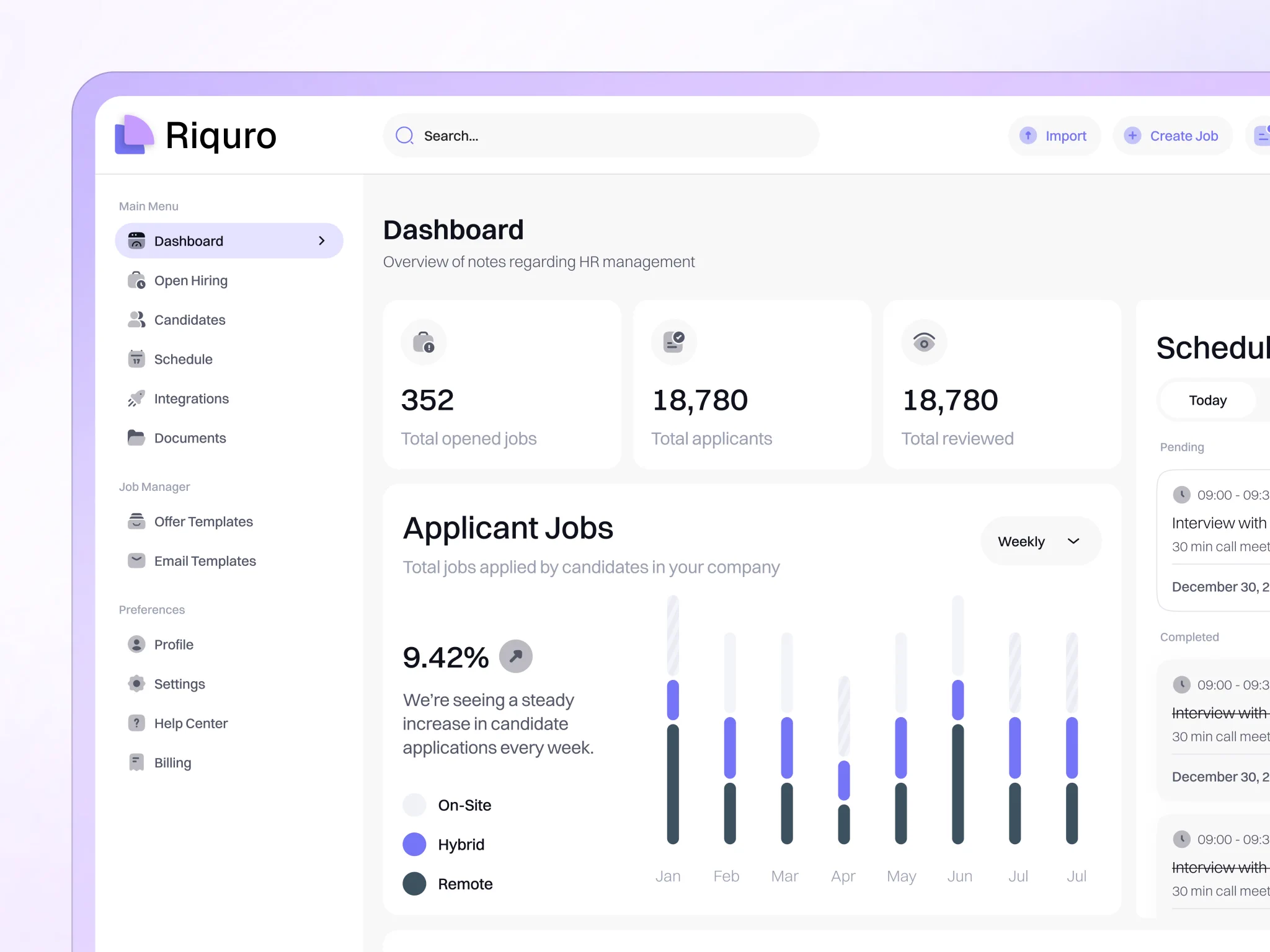Click the clock icon on first completed interview
Viewport: 1270px width, 952px height.
[1181, 684]
